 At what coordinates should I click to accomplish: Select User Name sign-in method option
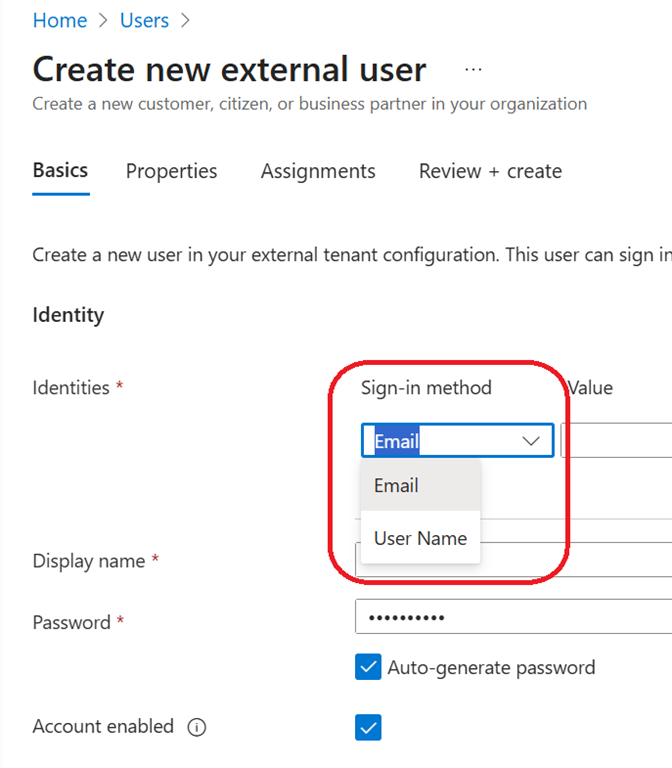click(x=420, y=538)
